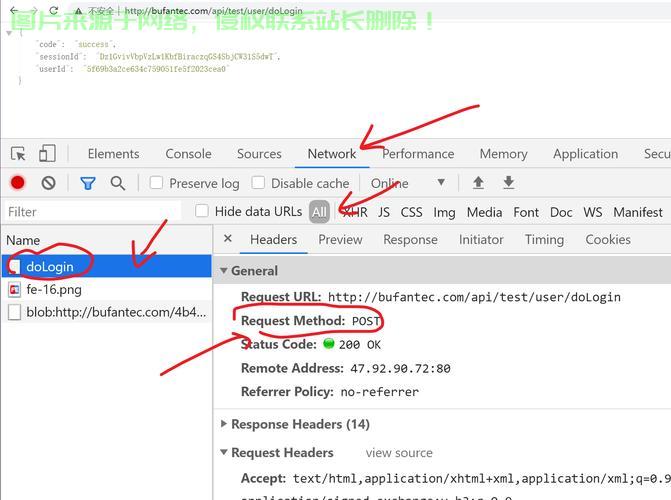This screenshot has height=500, width=671.
Task: Click the green status indicator by 200 OK
Action: point(329,343)
